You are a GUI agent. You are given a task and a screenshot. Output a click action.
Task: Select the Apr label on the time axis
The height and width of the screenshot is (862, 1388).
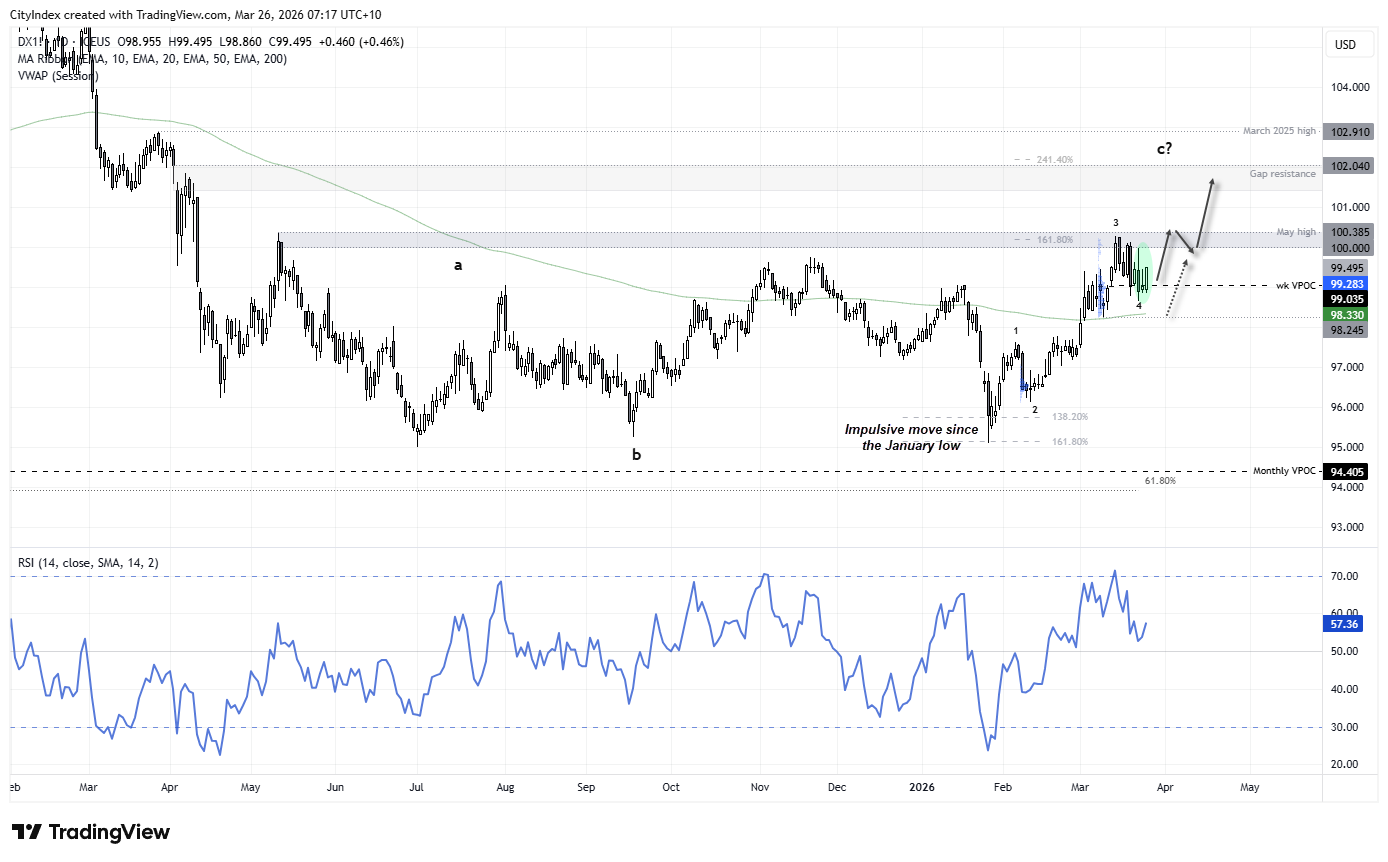click(x=1164, y=787)
